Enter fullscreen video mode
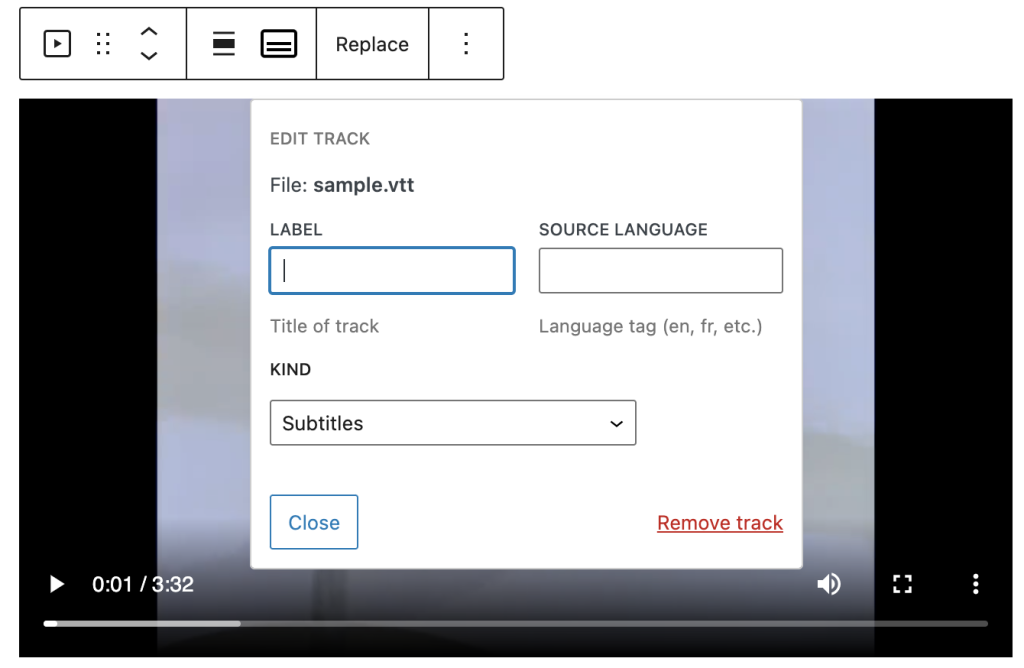This screenshot has height=668, width=1024. point(902,584)
